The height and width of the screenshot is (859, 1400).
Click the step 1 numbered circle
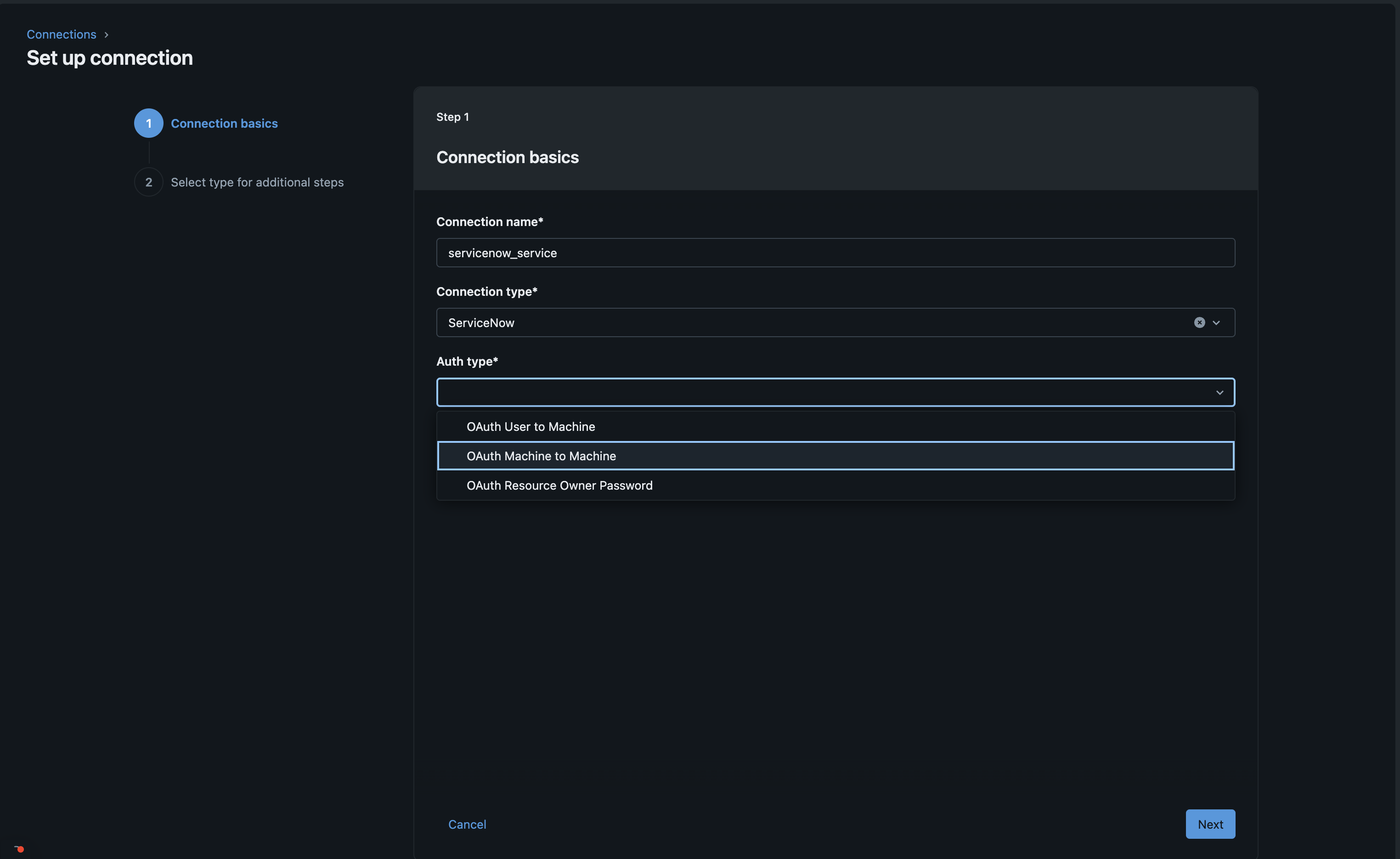point(149,123)
